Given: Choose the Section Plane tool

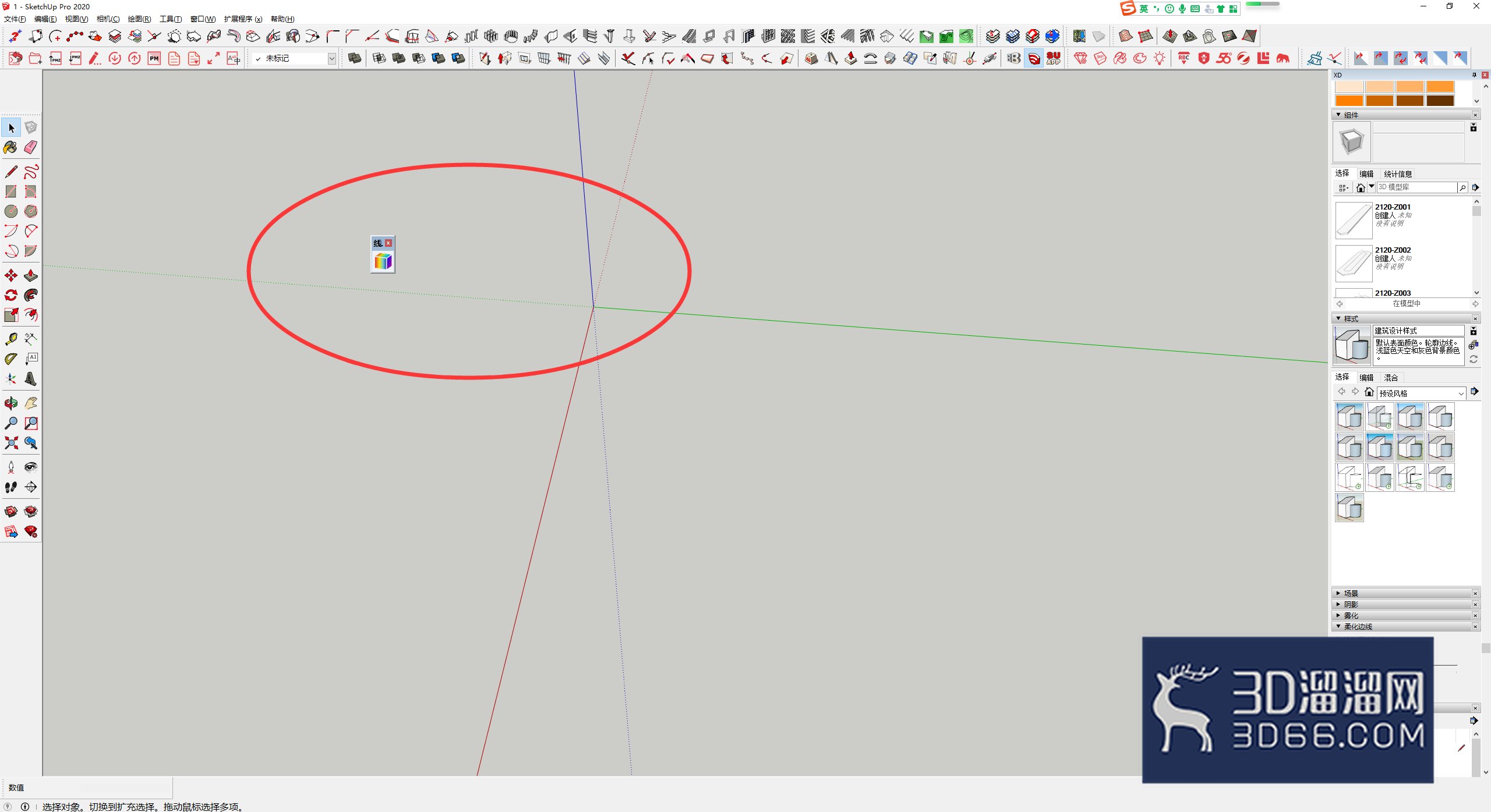Looking at the screenshot, I should [x=31, y=487].
